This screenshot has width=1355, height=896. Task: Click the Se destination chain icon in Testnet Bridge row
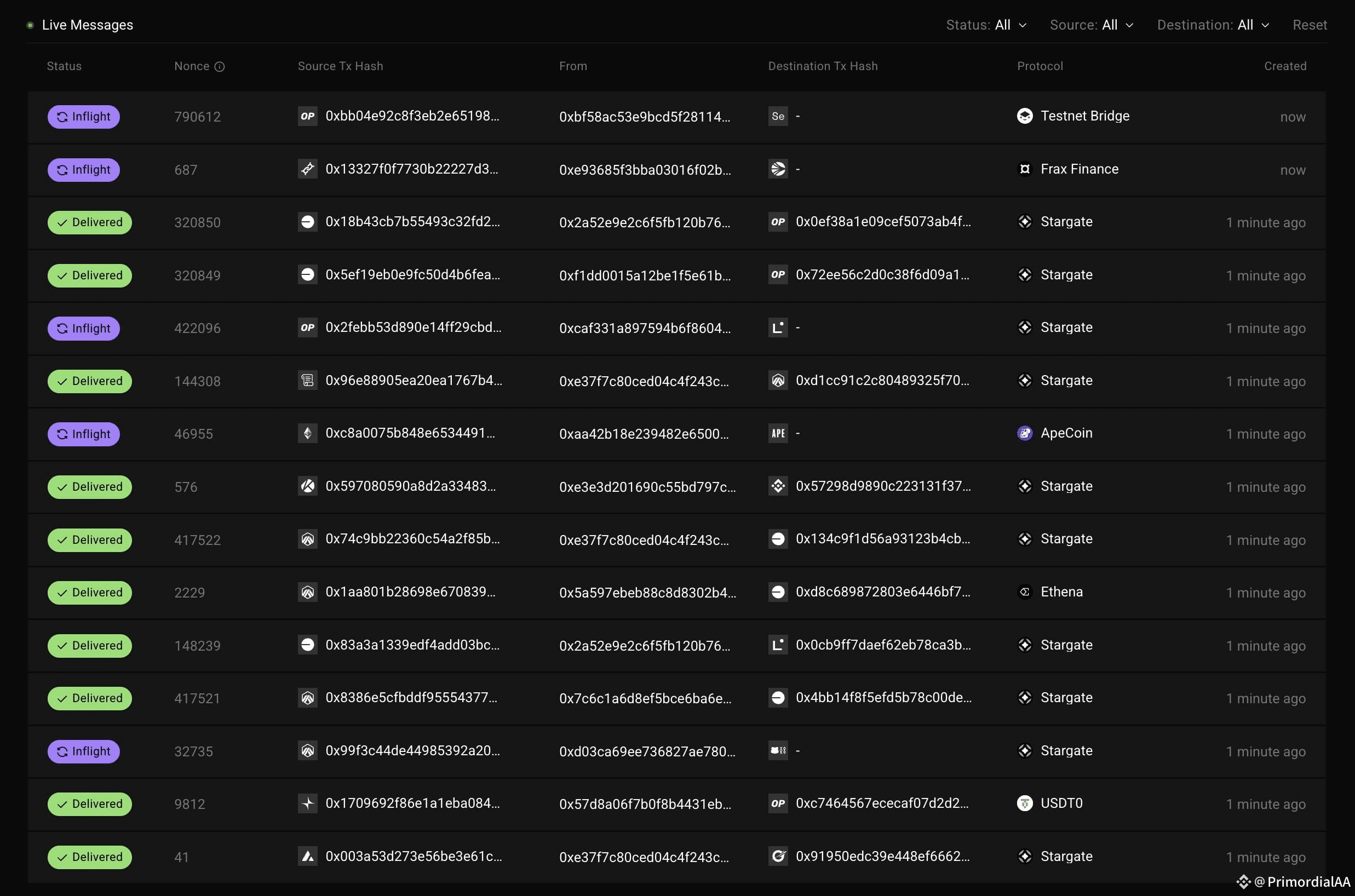tap(778, 116)
